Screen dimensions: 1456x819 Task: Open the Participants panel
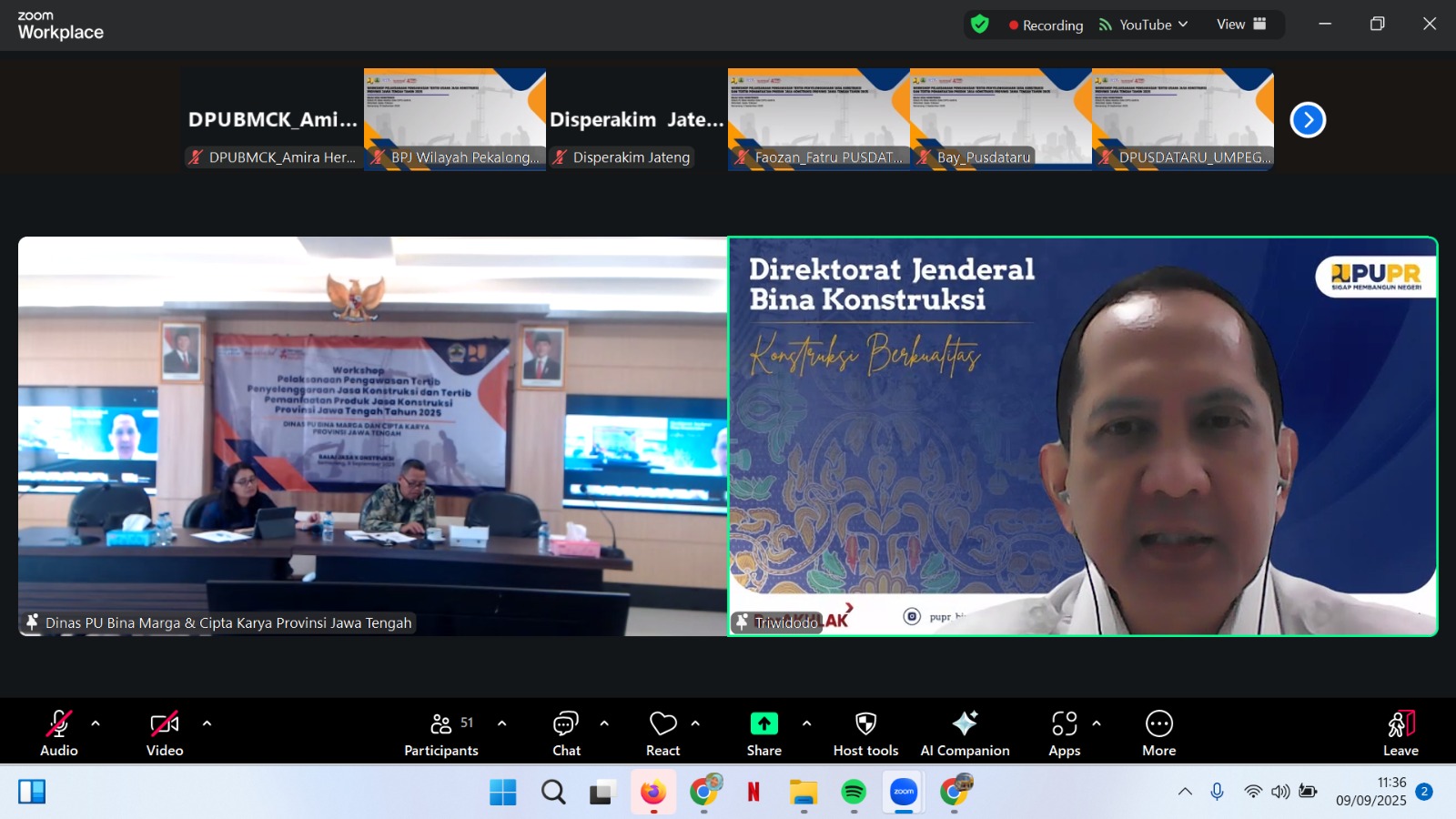tap(441, 733)
